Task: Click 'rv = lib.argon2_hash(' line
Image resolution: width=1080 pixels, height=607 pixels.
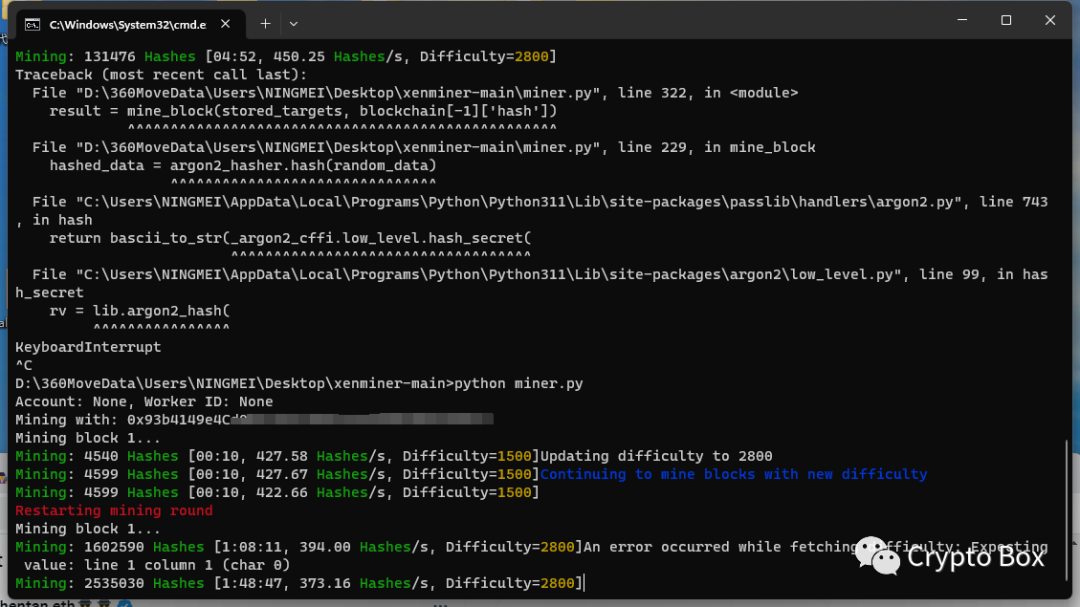Action: coord(139,311)
